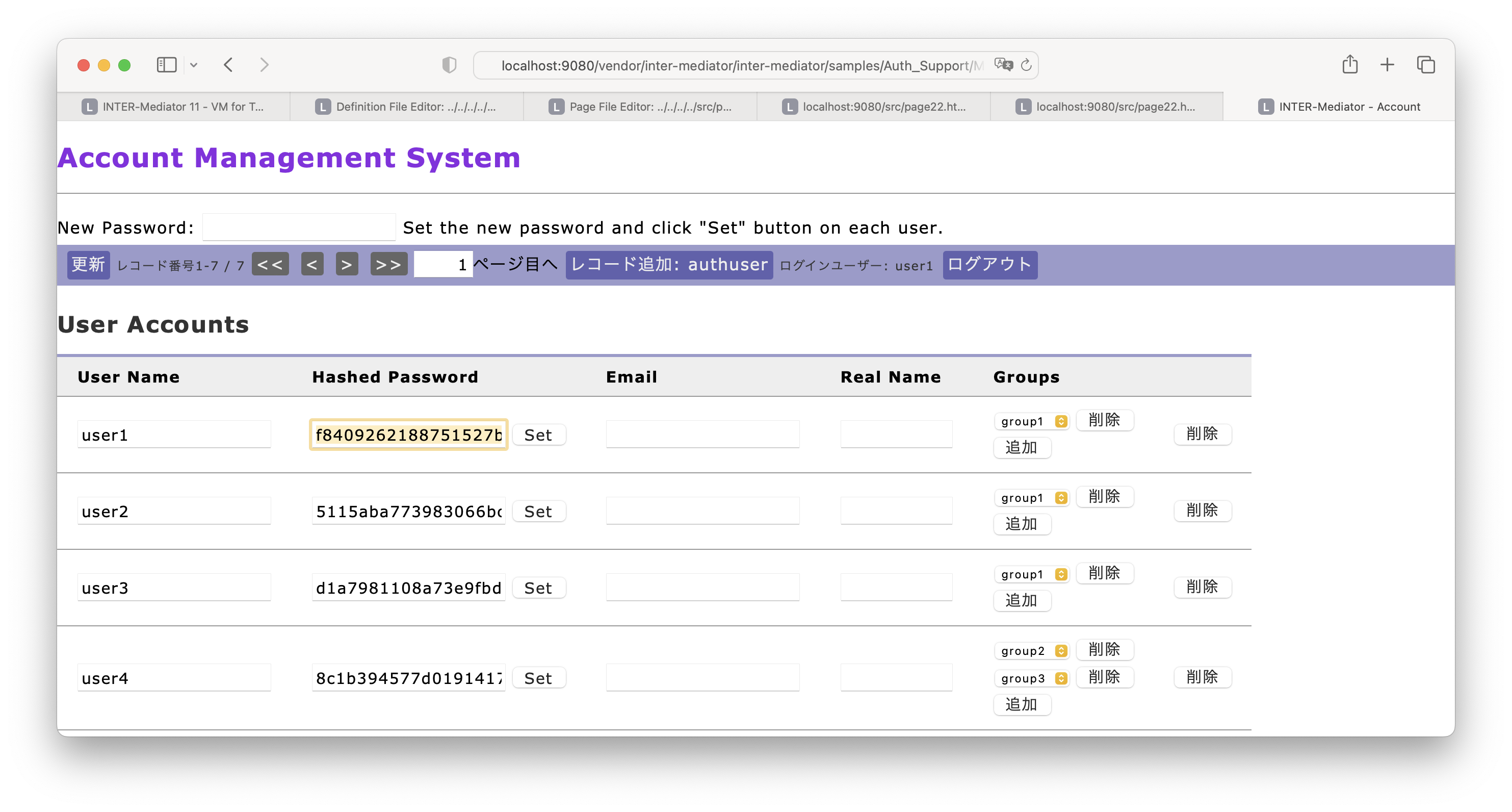Click 追加 to add group for user4
The height and width of the screenshot is (812, 1512).
coord(1022,704)
